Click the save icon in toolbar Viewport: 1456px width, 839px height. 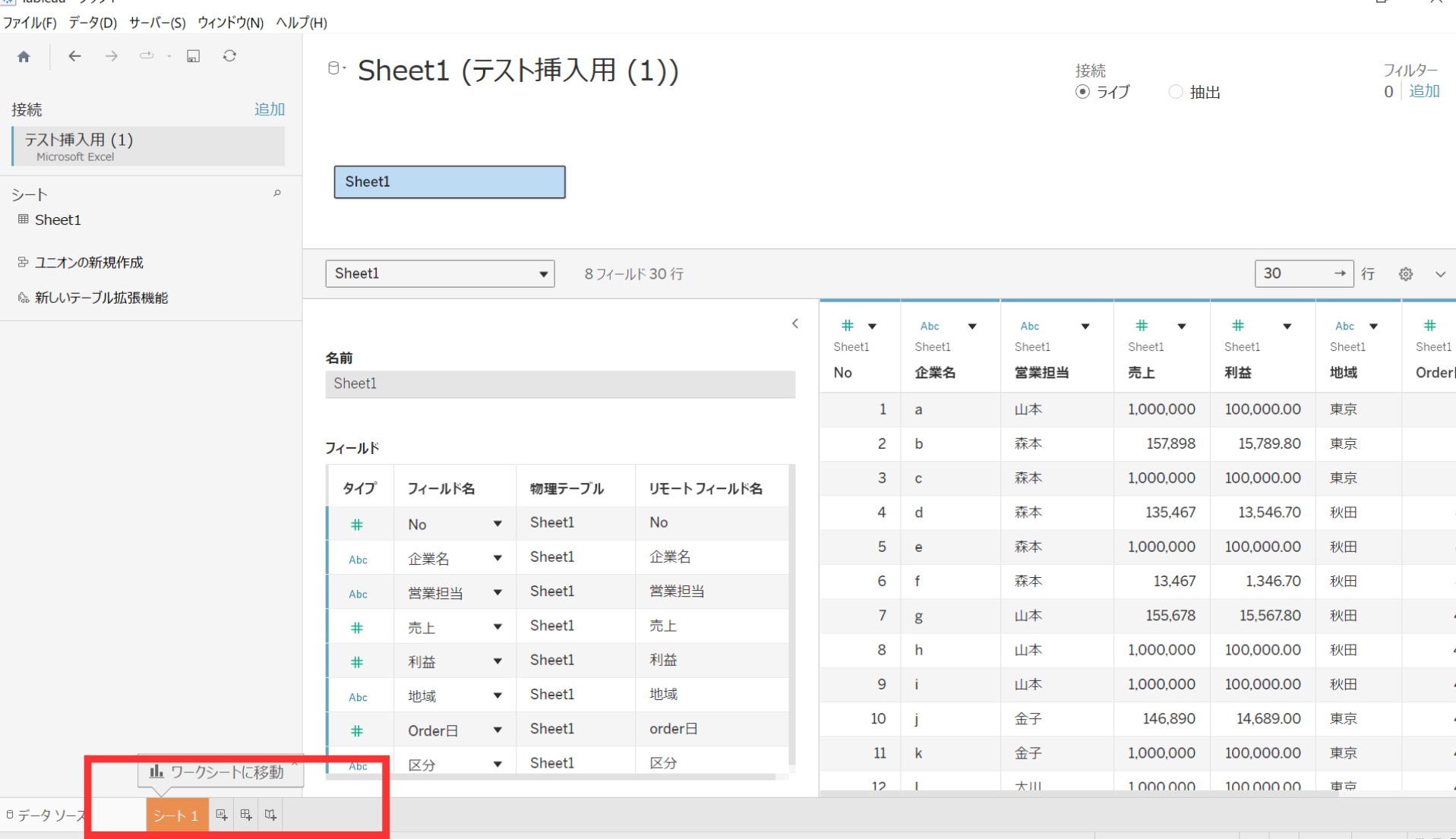pos(194,56)
